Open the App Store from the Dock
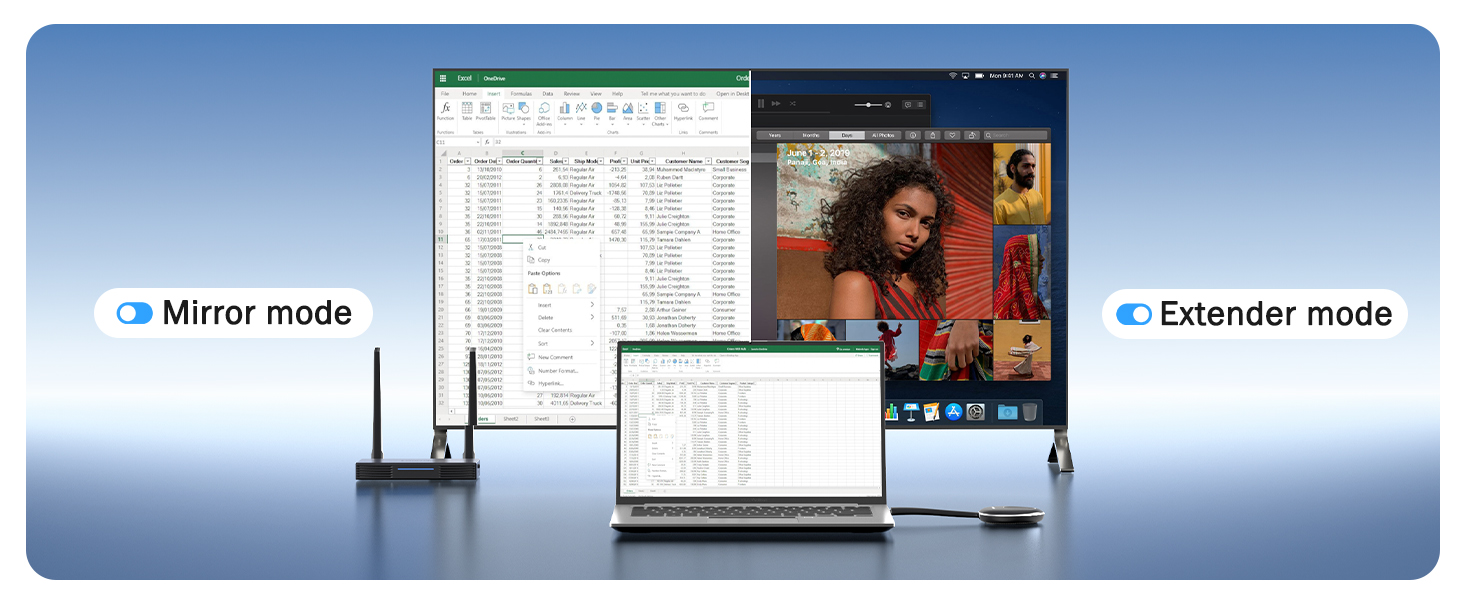The width and height of the screenshot is (1464, 600). pos(953,412)
